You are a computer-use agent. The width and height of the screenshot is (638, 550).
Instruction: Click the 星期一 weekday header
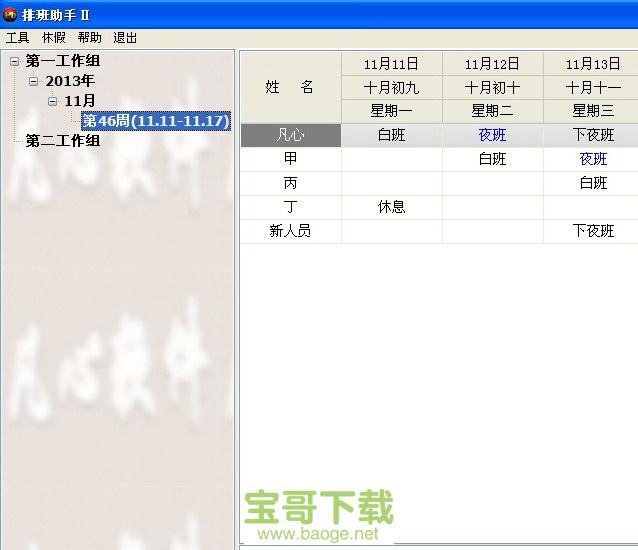(x=391, y=111)
